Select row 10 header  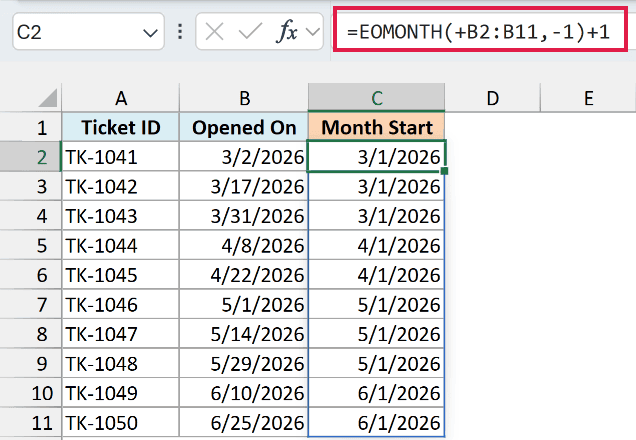coord(30,393)
